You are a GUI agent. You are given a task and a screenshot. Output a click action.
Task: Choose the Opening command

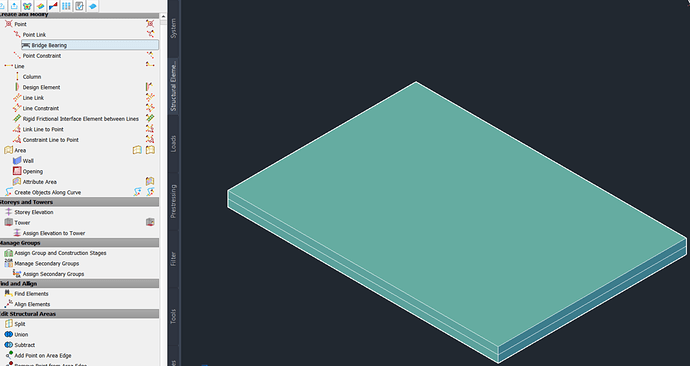tap(33, 172)
